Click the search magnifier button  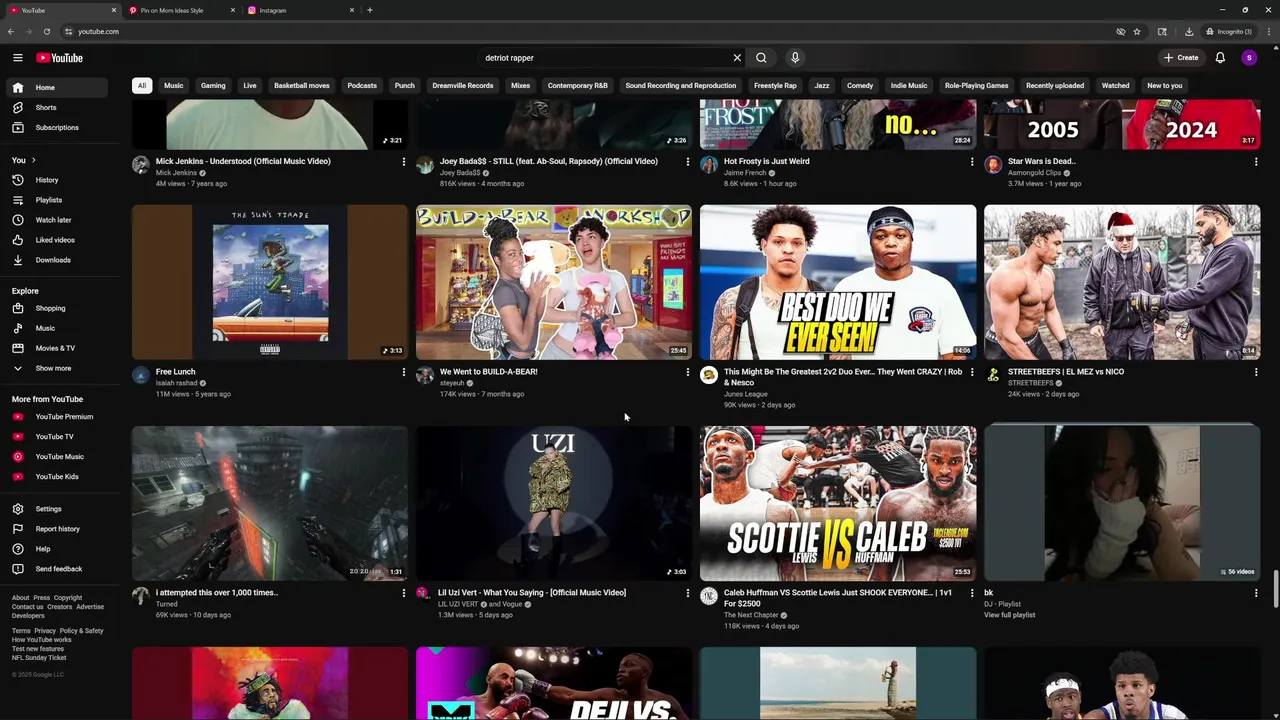761,58
